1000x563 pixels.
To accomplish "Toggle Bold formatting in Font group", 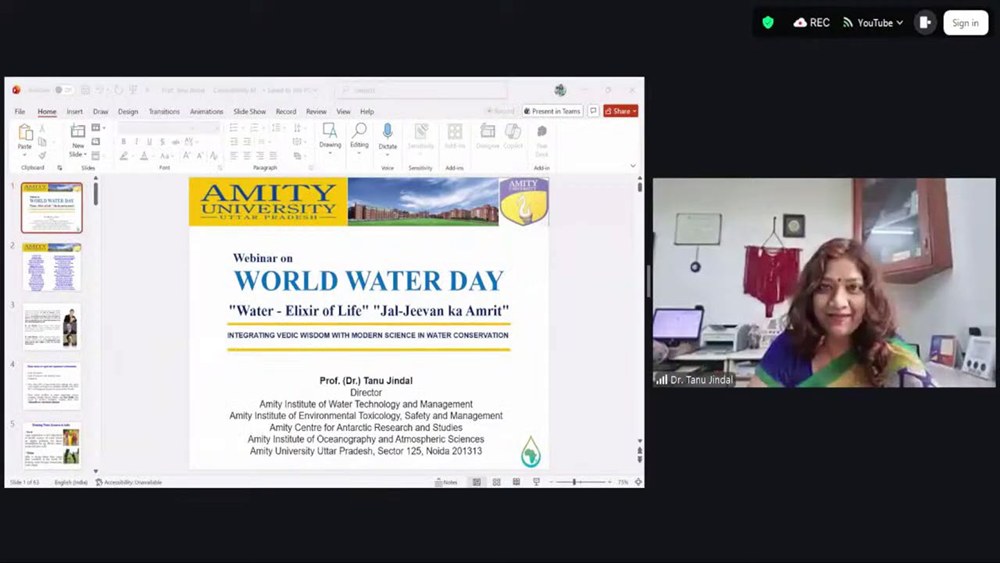I will point(123,142).
